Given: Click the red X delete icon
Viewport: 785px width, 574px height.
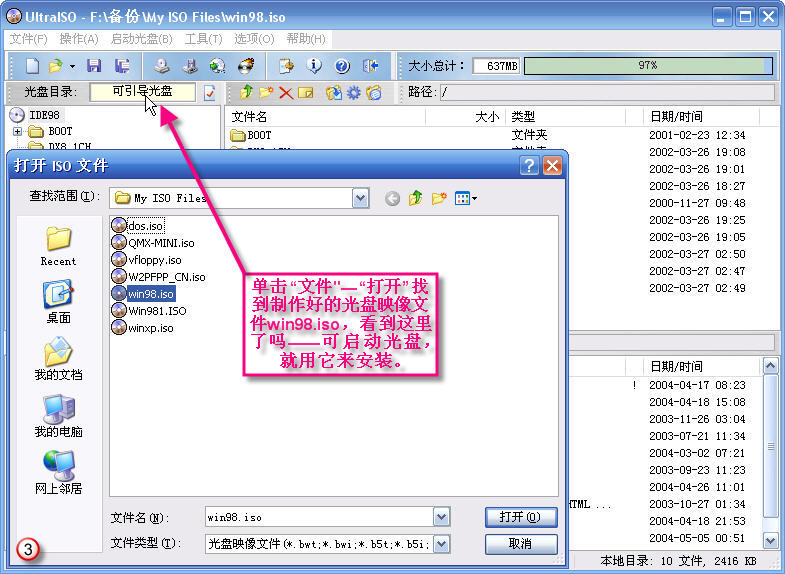Looking at the screenshot, I should 286,93.
